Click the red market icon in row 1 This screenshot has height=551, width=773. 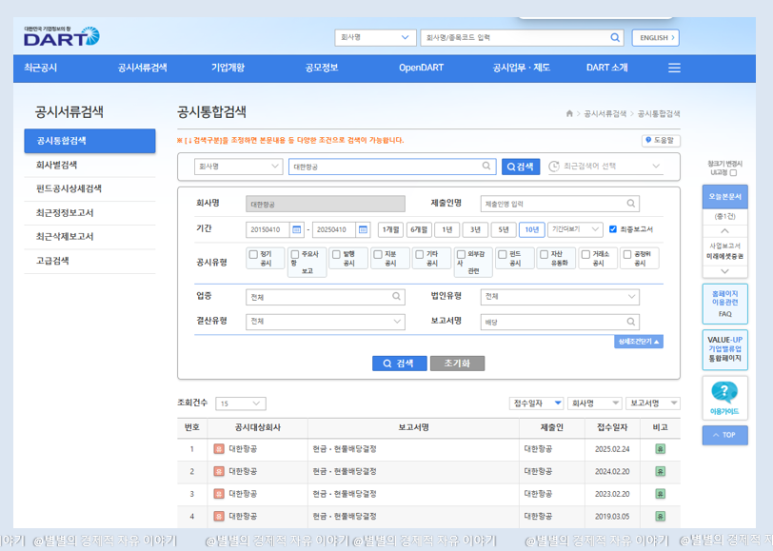coord(219,449)
